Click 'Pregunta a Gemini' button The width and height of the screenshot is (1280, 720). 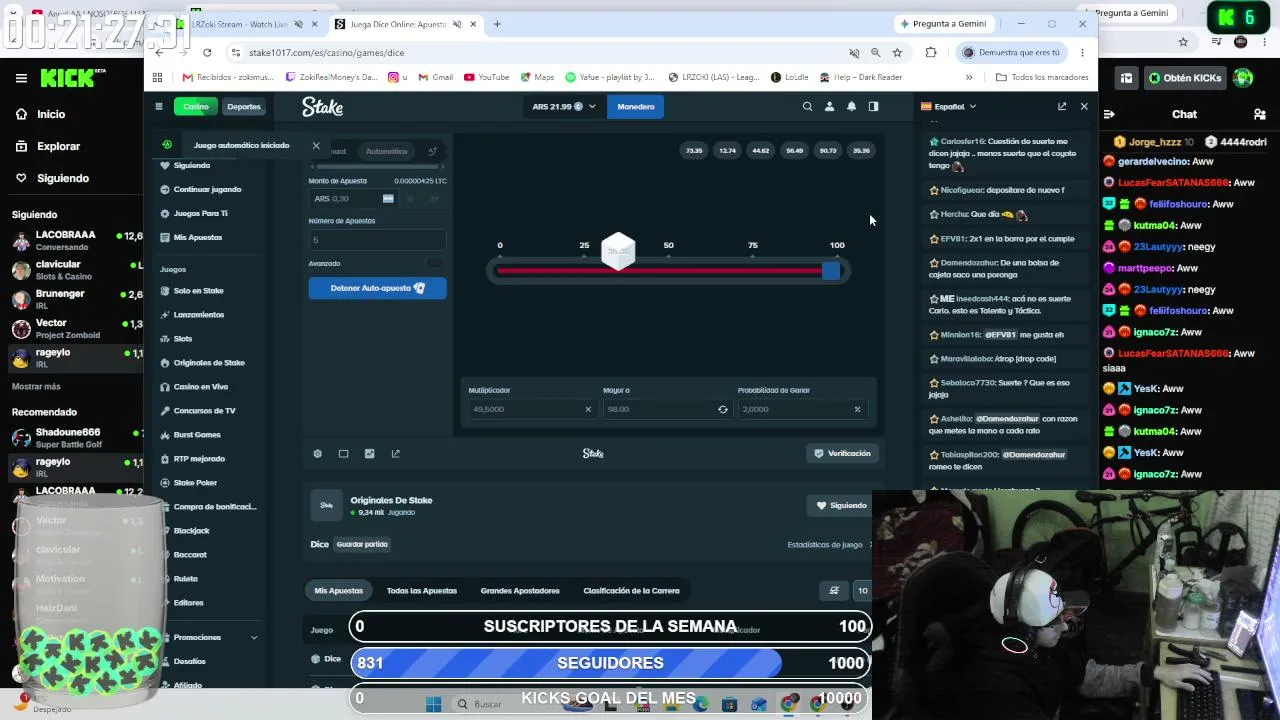pyautogui.click(x=944, y=24)
